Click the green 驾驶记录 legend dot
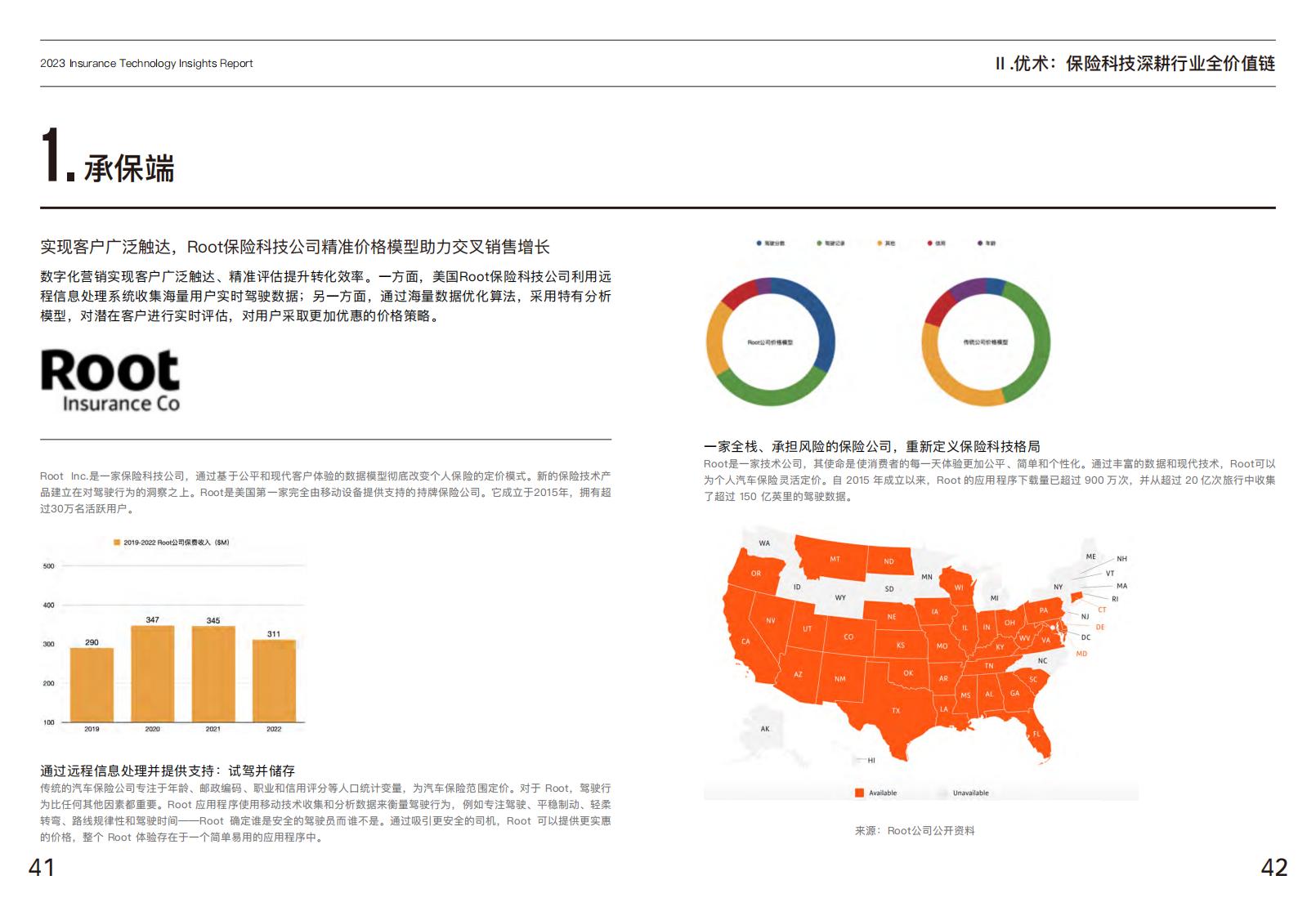 coord(819,243)
